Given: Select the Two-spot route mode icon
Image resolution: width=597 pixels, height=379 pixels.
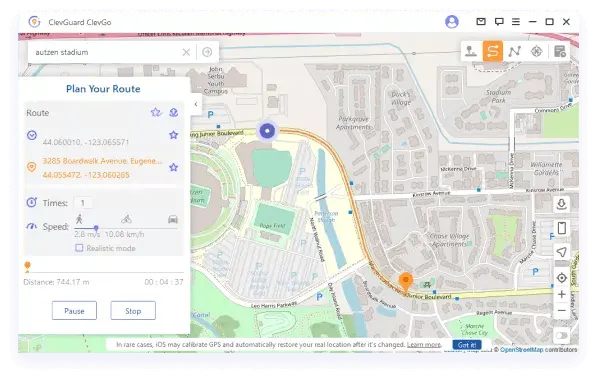Looking at the screenshot, I should coord(493,51).
